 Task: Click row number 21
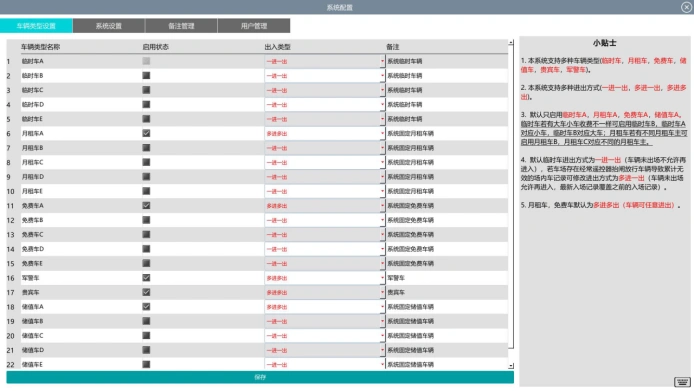click(11, 350)
